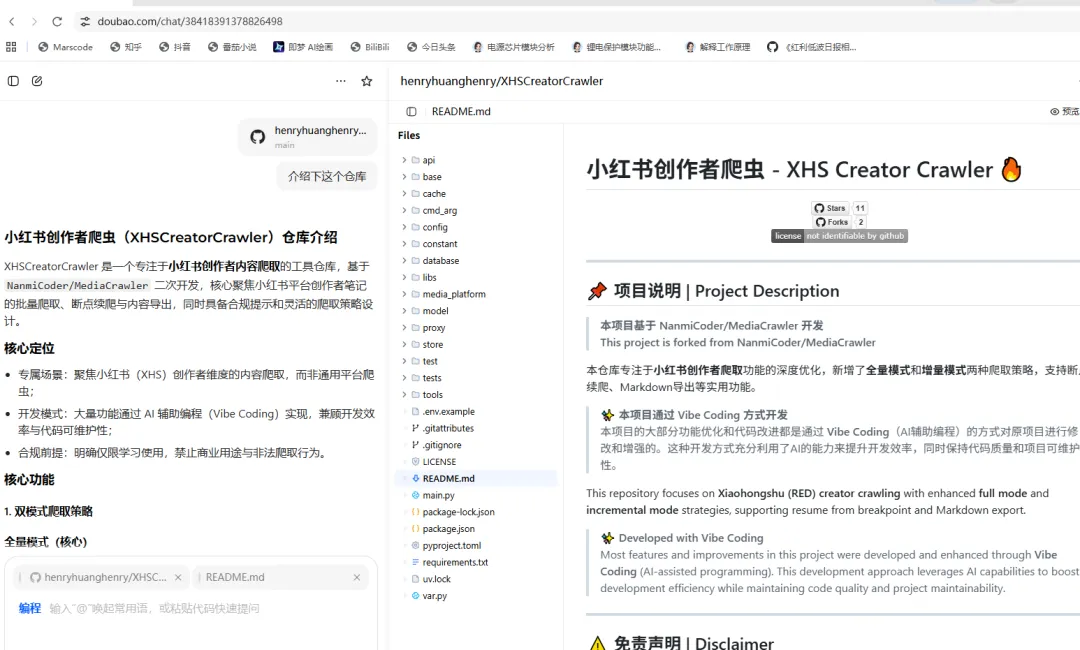Click the browser forward arrow
Viewport: 1080px width, 650px height.
coord(34,21)
